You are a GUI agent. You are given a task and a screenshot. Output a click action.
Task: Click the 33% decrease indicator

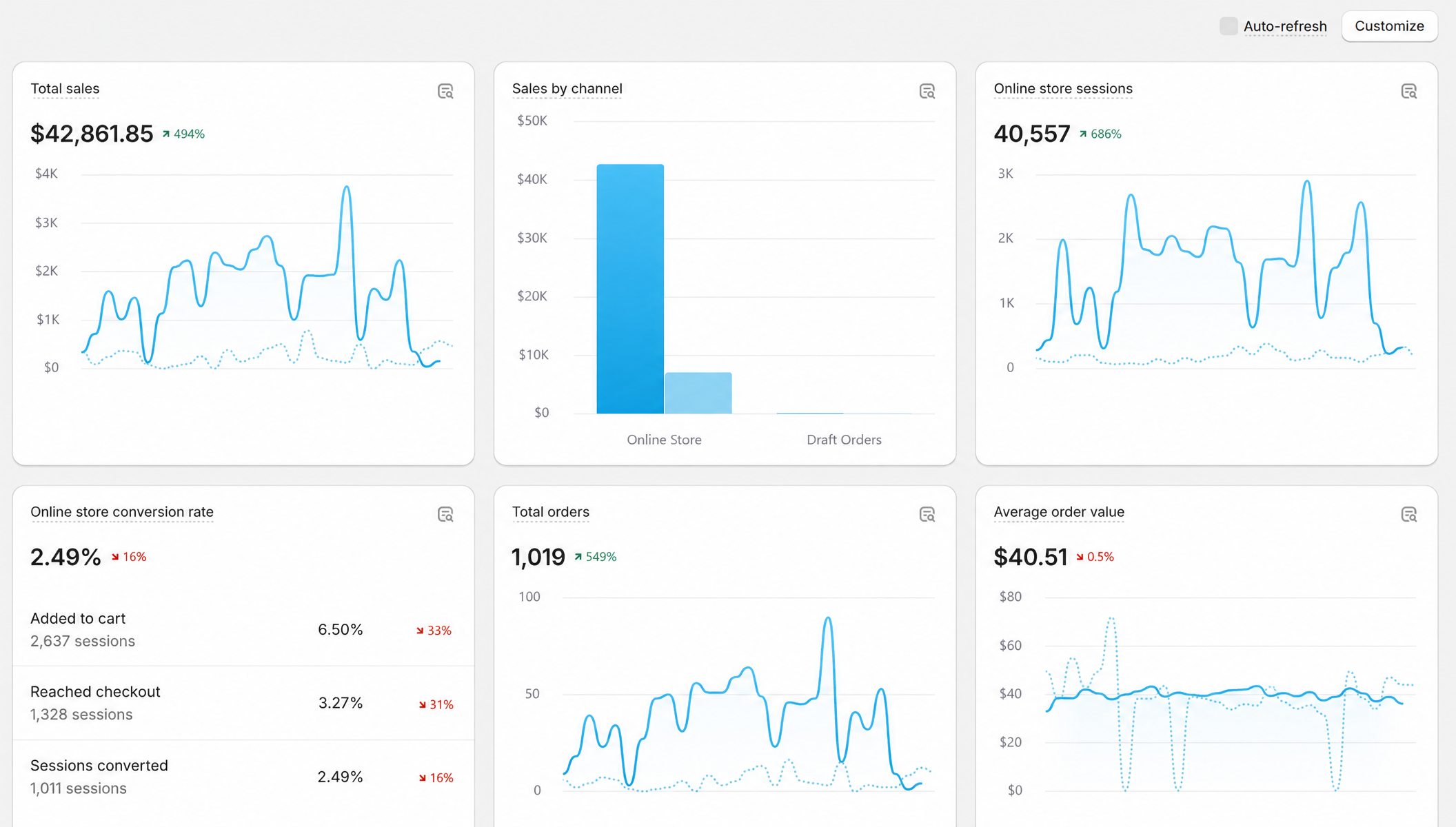(434, 631)
